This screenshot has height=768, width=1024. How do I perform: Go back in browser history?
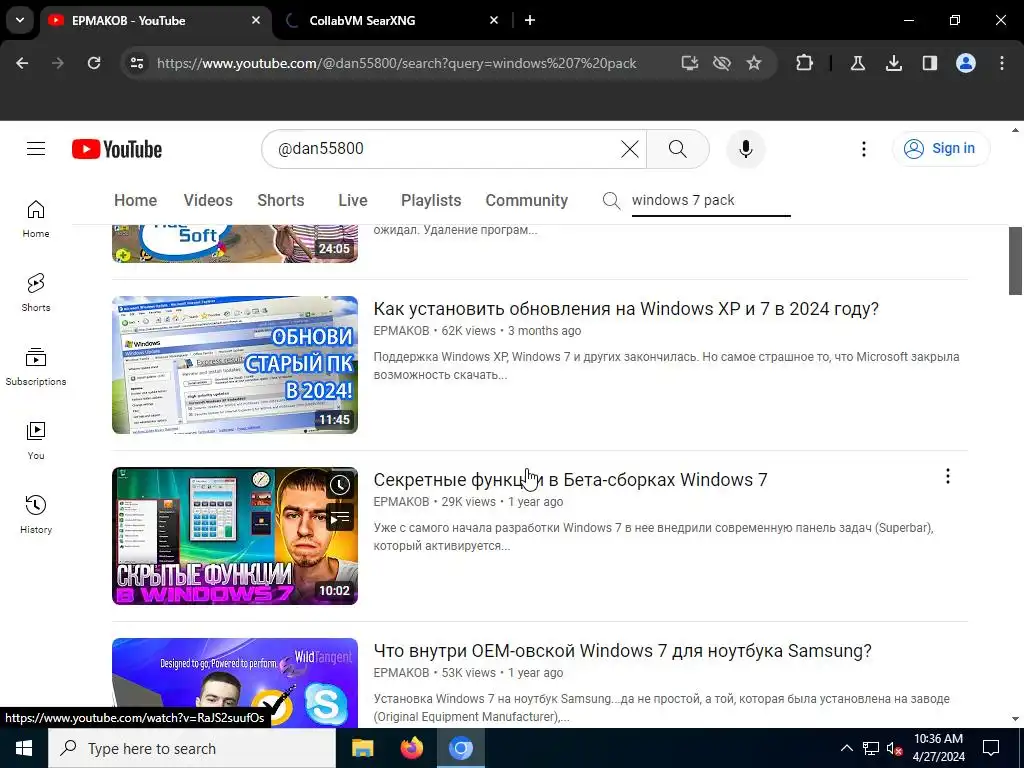pos(22,63)
